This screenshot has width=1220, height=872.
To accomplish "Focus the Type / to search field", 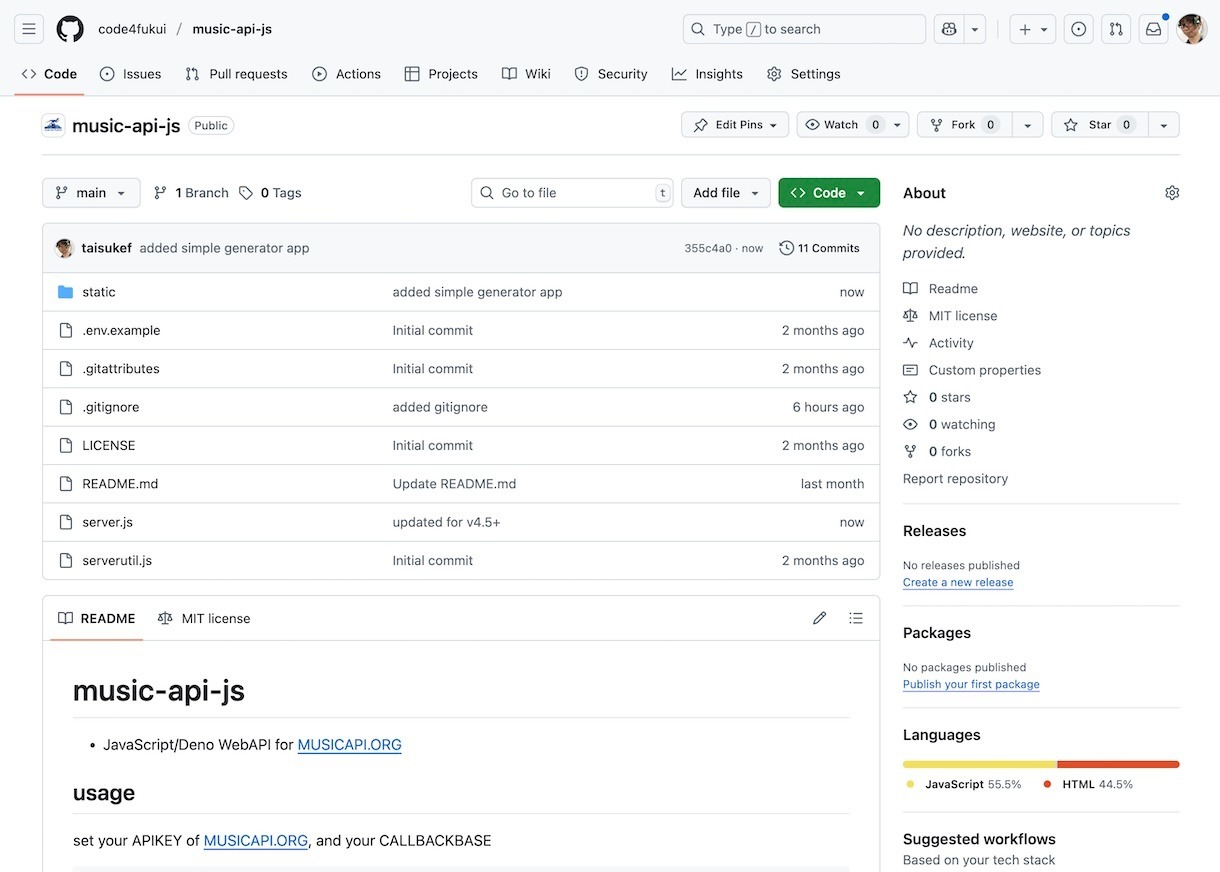I will tap(804, 29).
